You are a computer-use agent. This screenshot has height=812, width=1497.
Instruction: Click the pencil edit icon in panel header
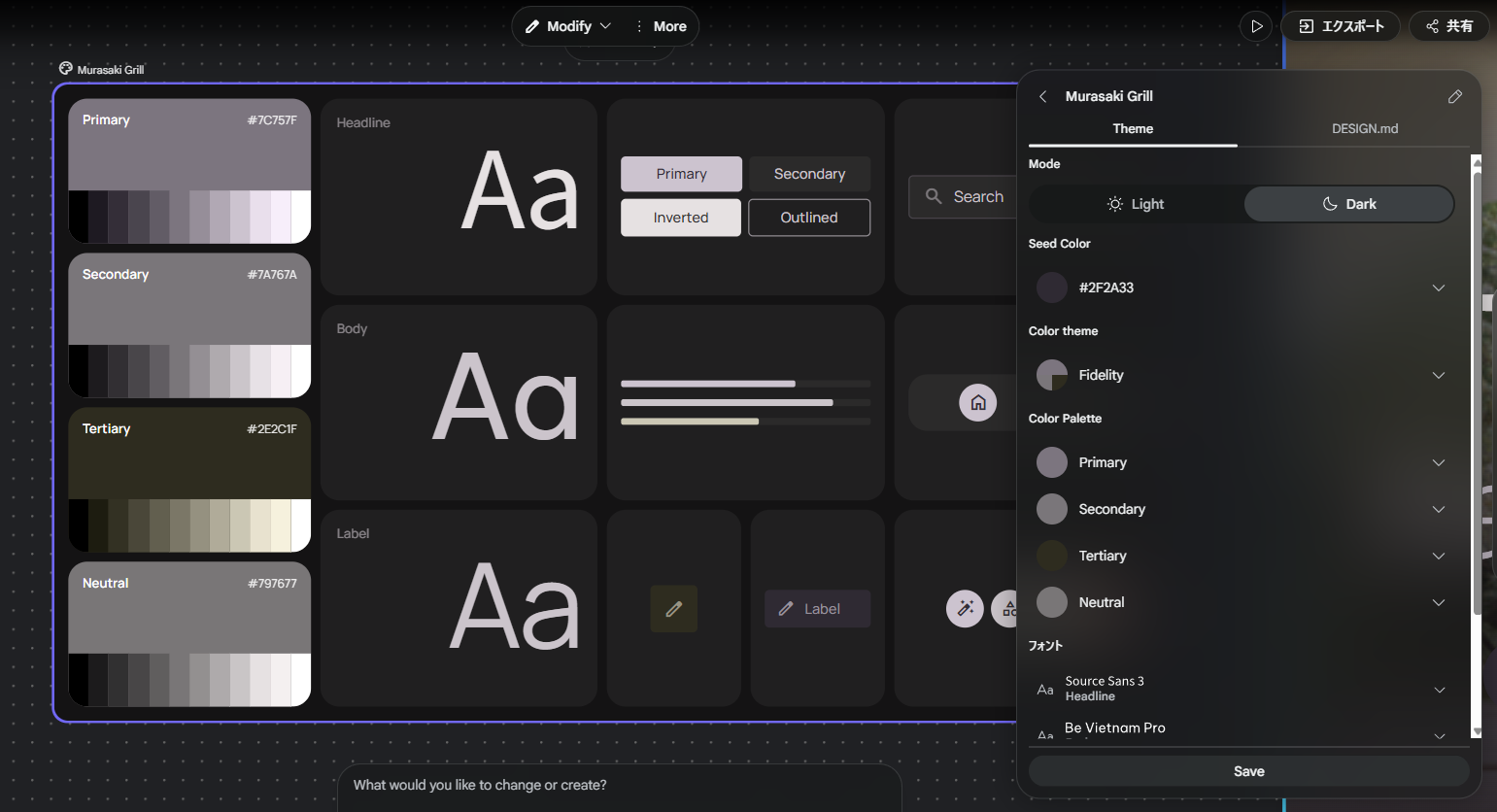(1454, 96)
